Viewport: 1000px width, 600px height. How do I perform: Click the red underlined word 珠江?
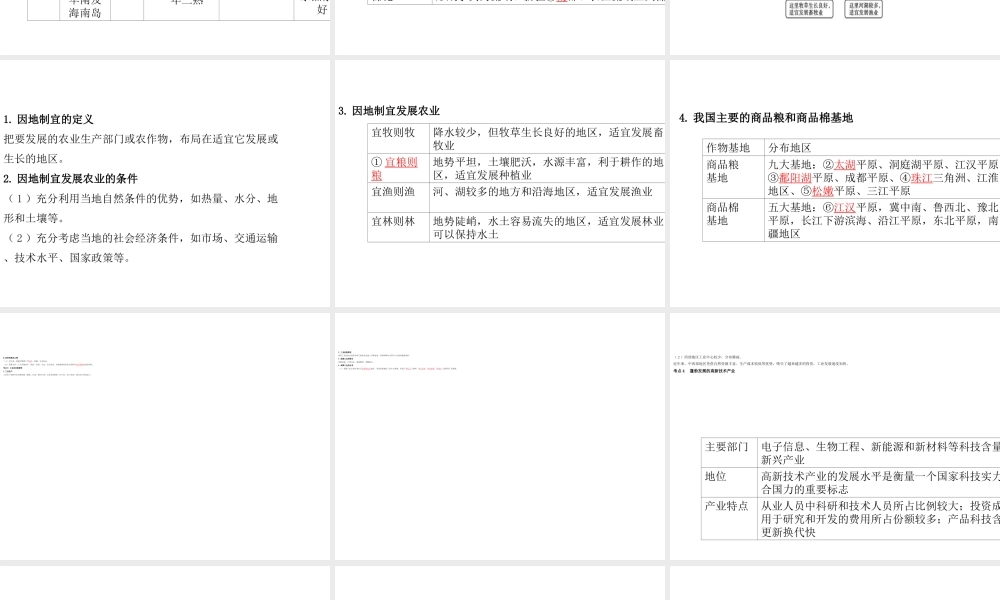[x=922, y=178]
